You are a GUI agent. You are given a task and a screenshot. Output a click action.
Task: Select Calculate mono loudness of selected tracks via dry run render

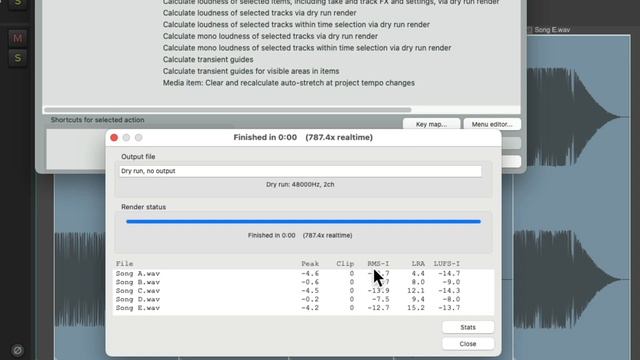pos(270,36)
